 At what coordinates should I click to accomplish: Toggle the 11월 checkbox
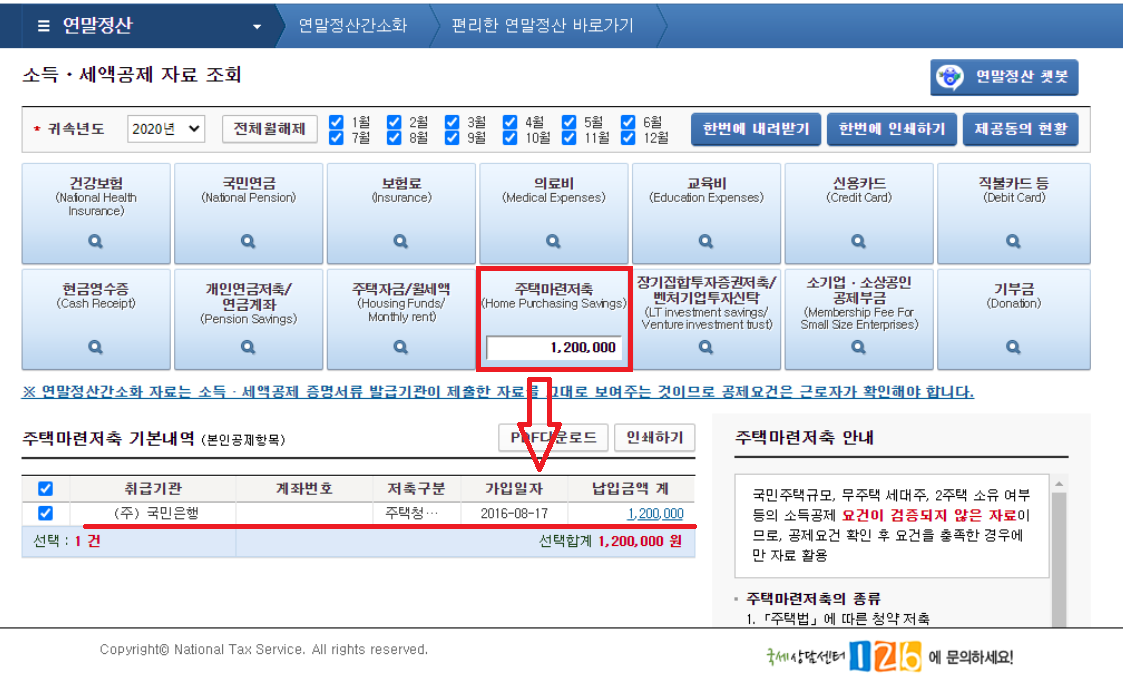coord(569,138)
